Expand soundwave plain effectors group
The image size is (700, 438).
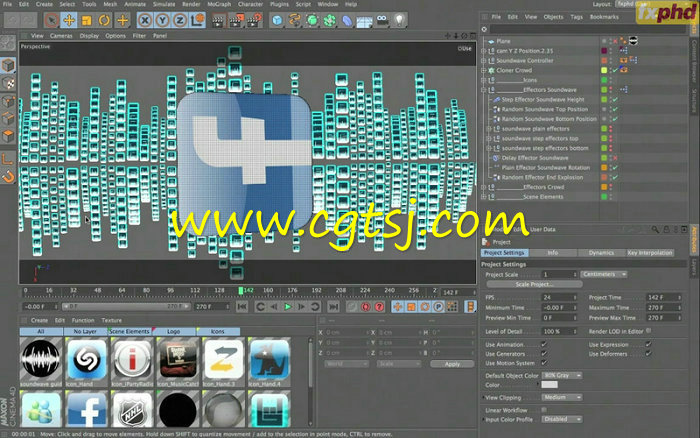(x=489, y=129)
